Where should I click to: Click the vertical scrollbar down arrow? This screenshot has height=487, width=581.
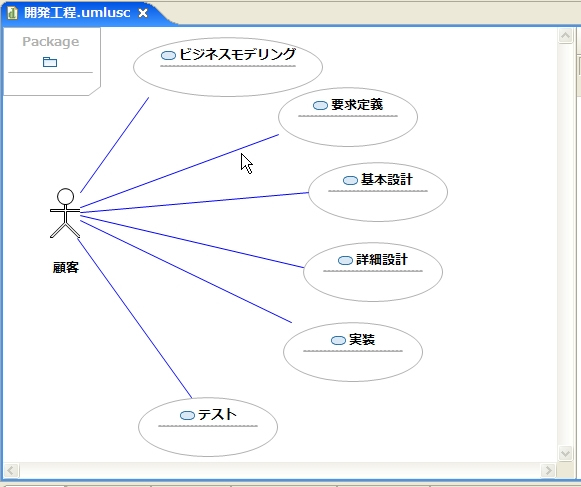pos(565,454)
